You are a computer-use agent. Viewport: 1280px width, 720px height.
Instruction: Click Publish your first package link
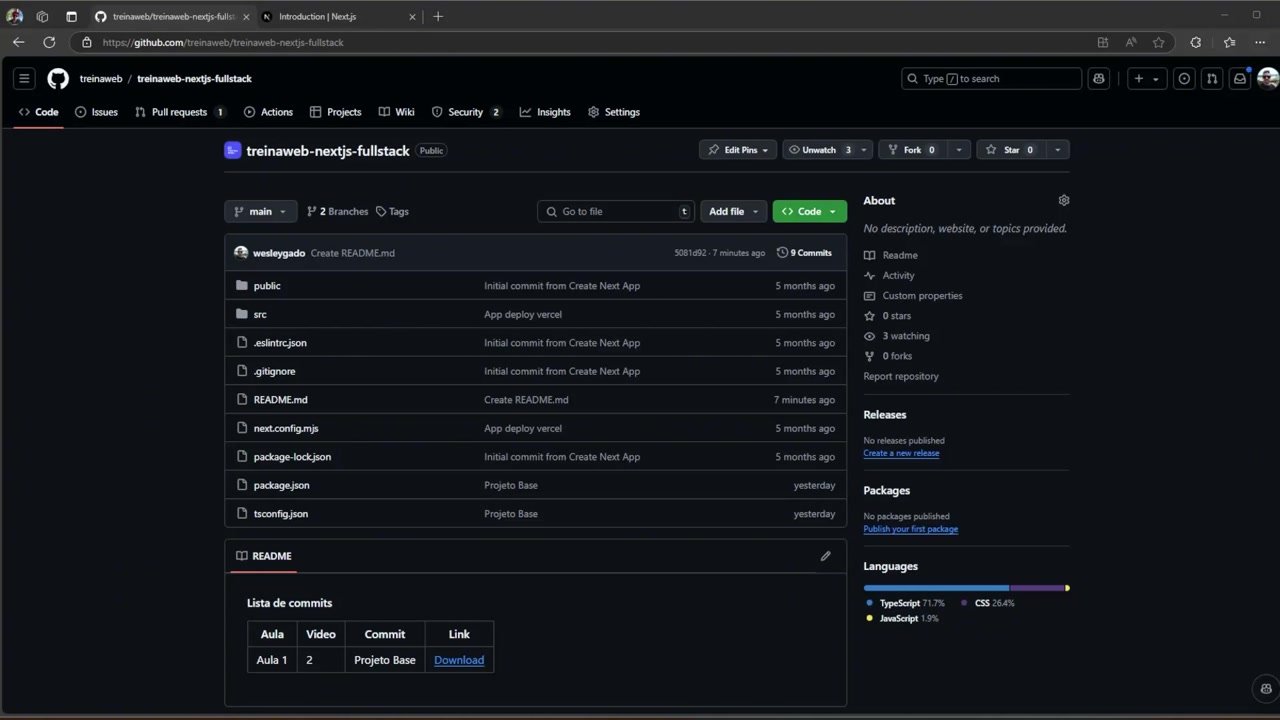coord(910,529)
